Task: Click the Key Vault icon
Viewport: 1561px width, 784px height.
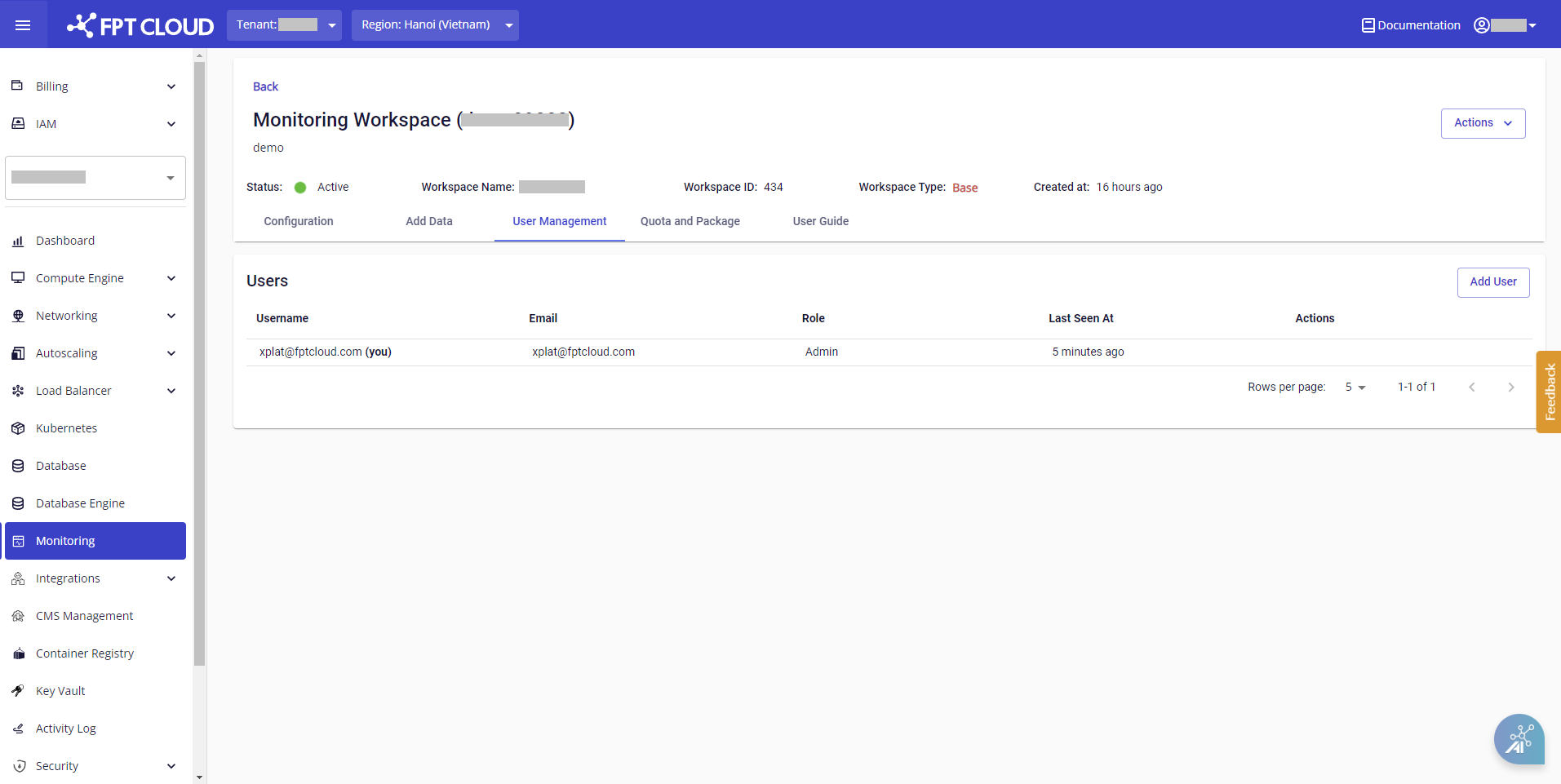Action: (18, 691)
